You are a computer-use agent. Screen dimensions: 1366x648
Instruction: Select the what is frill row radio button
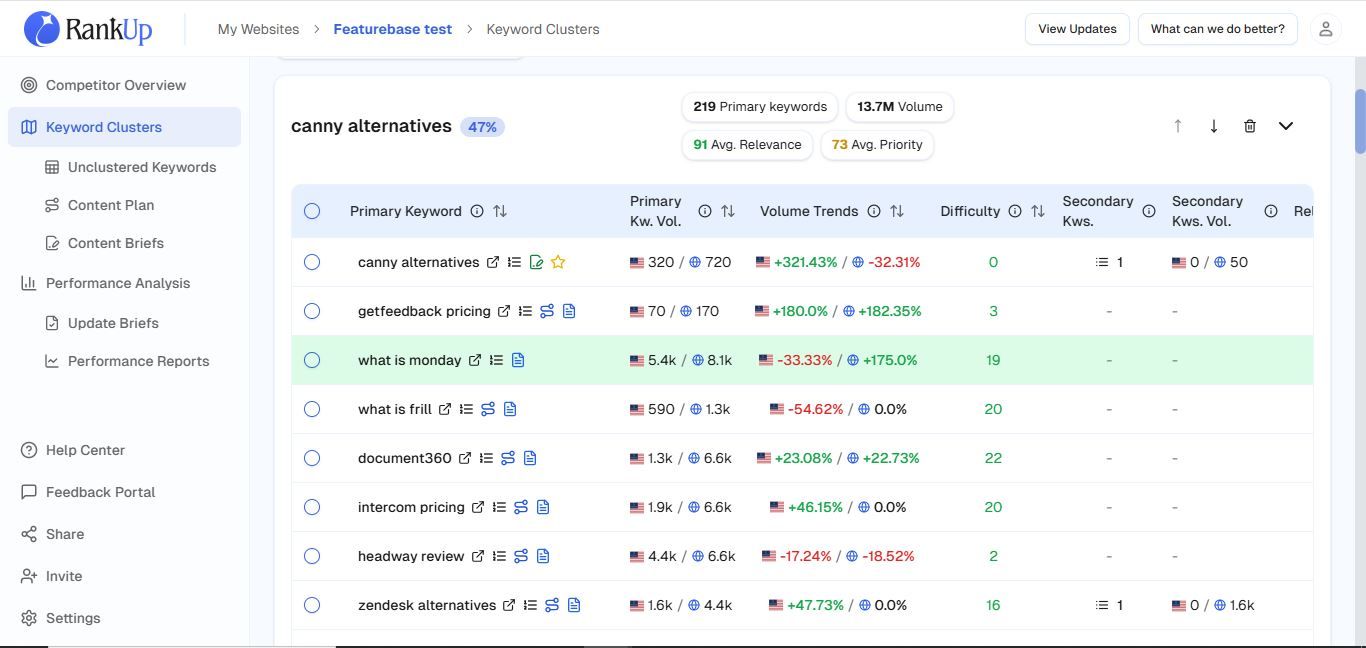coord(312,409)
